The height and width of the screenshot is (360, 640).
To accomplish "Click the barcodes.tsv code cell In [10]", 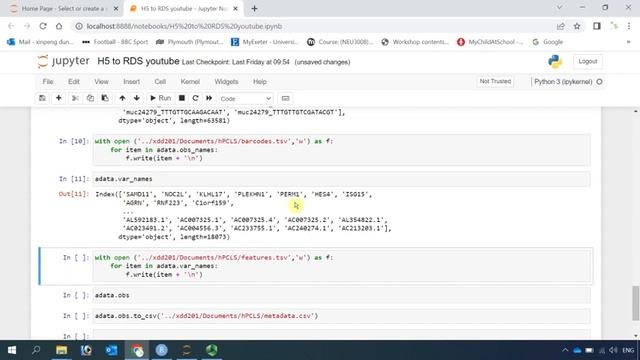I will [x=341, y=150].
